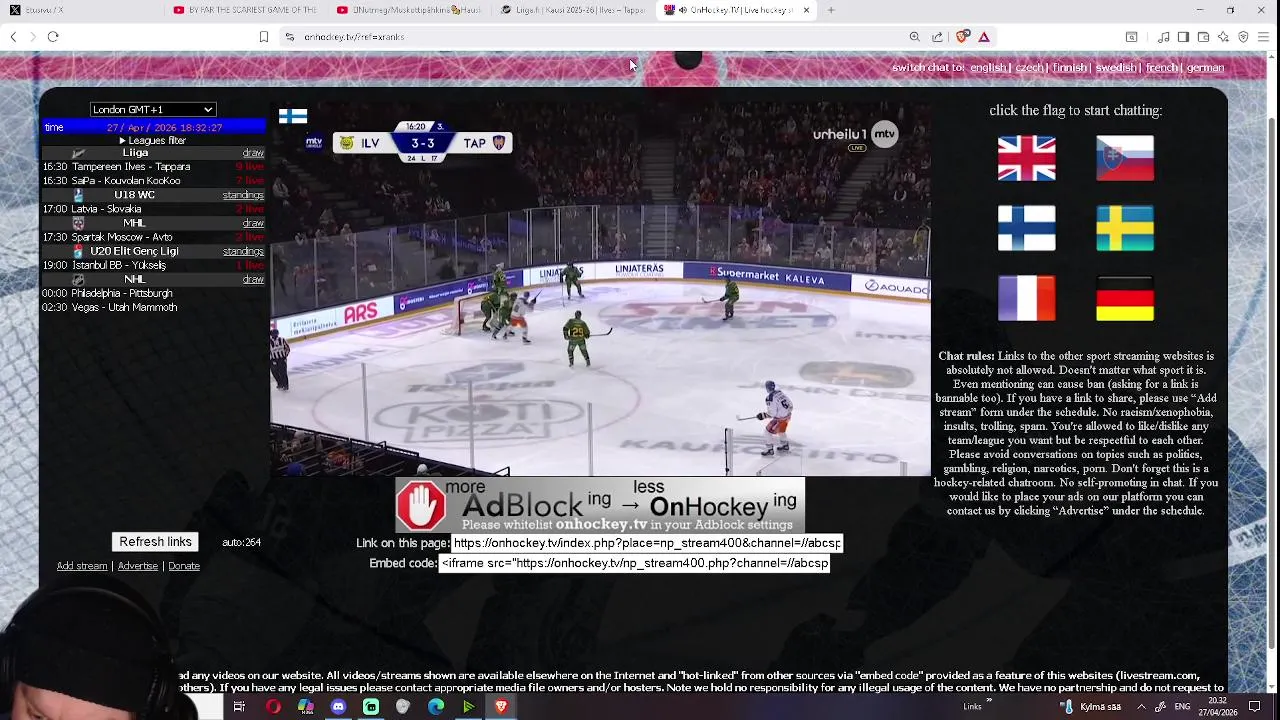Image resolution: width=1280 pixels, height=720 pixels.
Task: Open the Brave Wallet icon
Action: tap(1203, 37)
